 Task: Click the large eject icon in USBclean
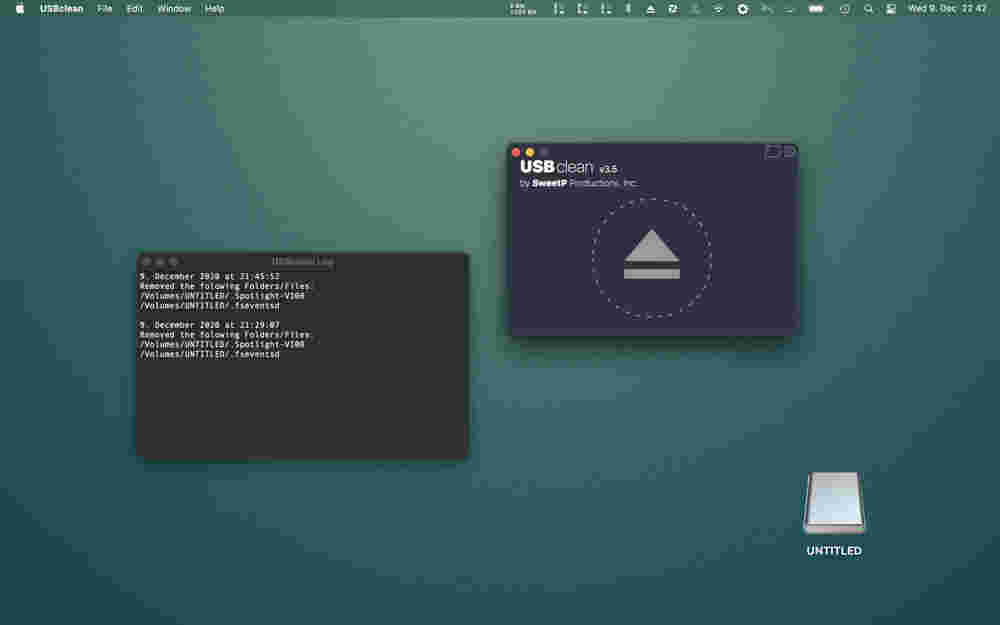(x=651, y=255)
